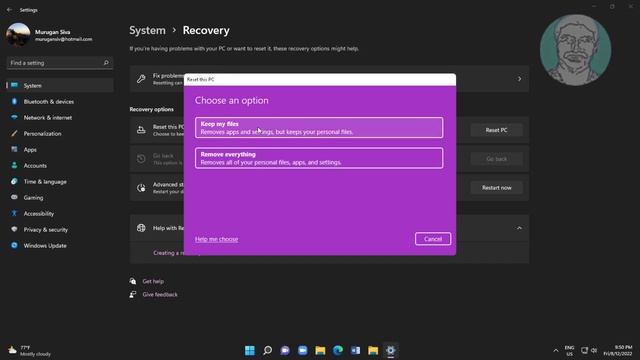Click the Network wifi icon in the sidebar

point(14,117)
